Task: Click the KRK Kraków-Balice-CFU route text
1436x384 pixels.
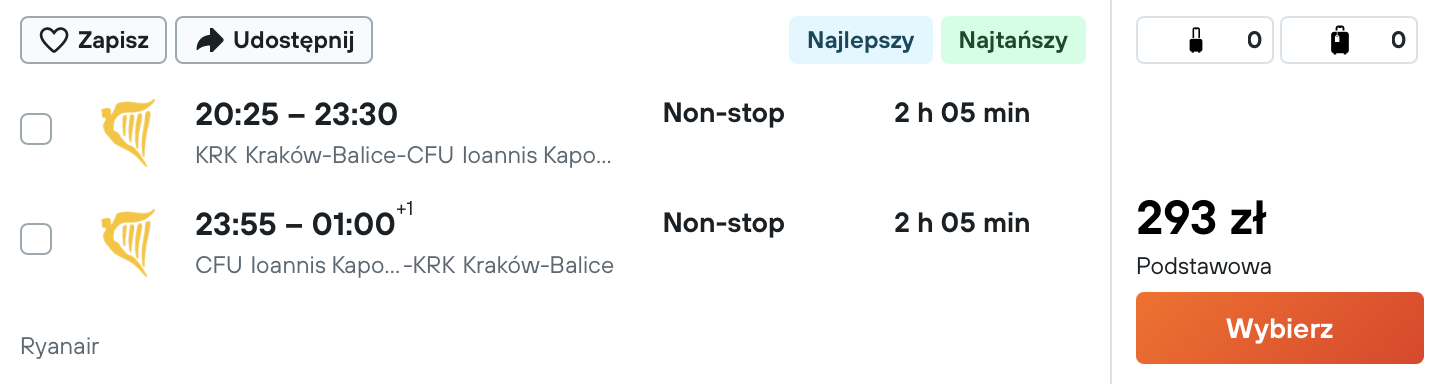Action: point(403,156)
